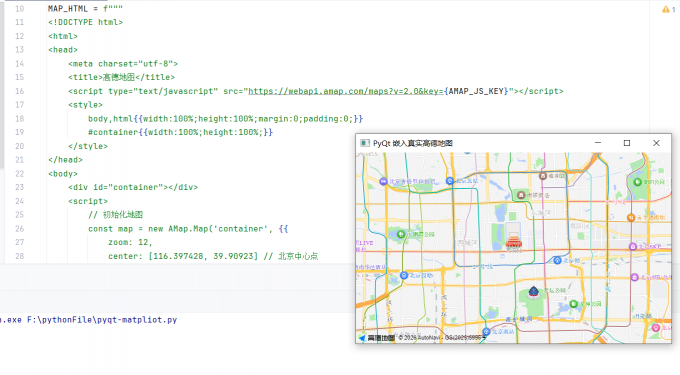Screen dimensions: 680x375
Task: Click the const map = new AMap.Map line
Action: pyautogui.click(x=188, y=229)
